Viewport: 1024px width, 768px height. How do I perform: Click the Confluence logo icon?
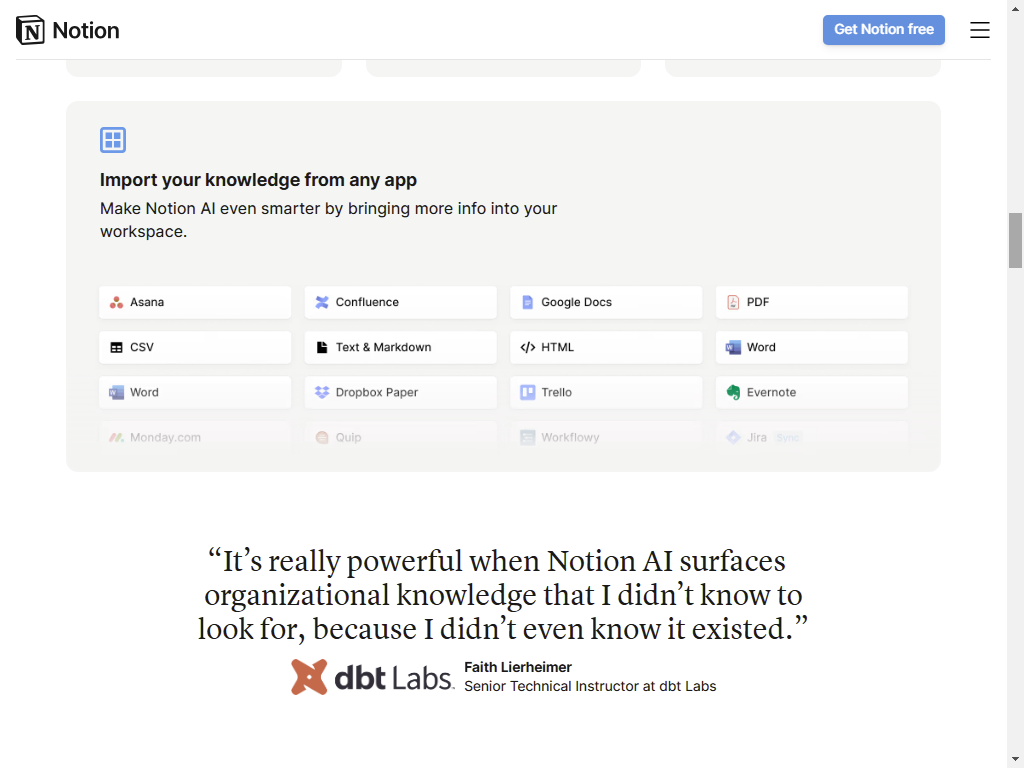click(322, 302)
